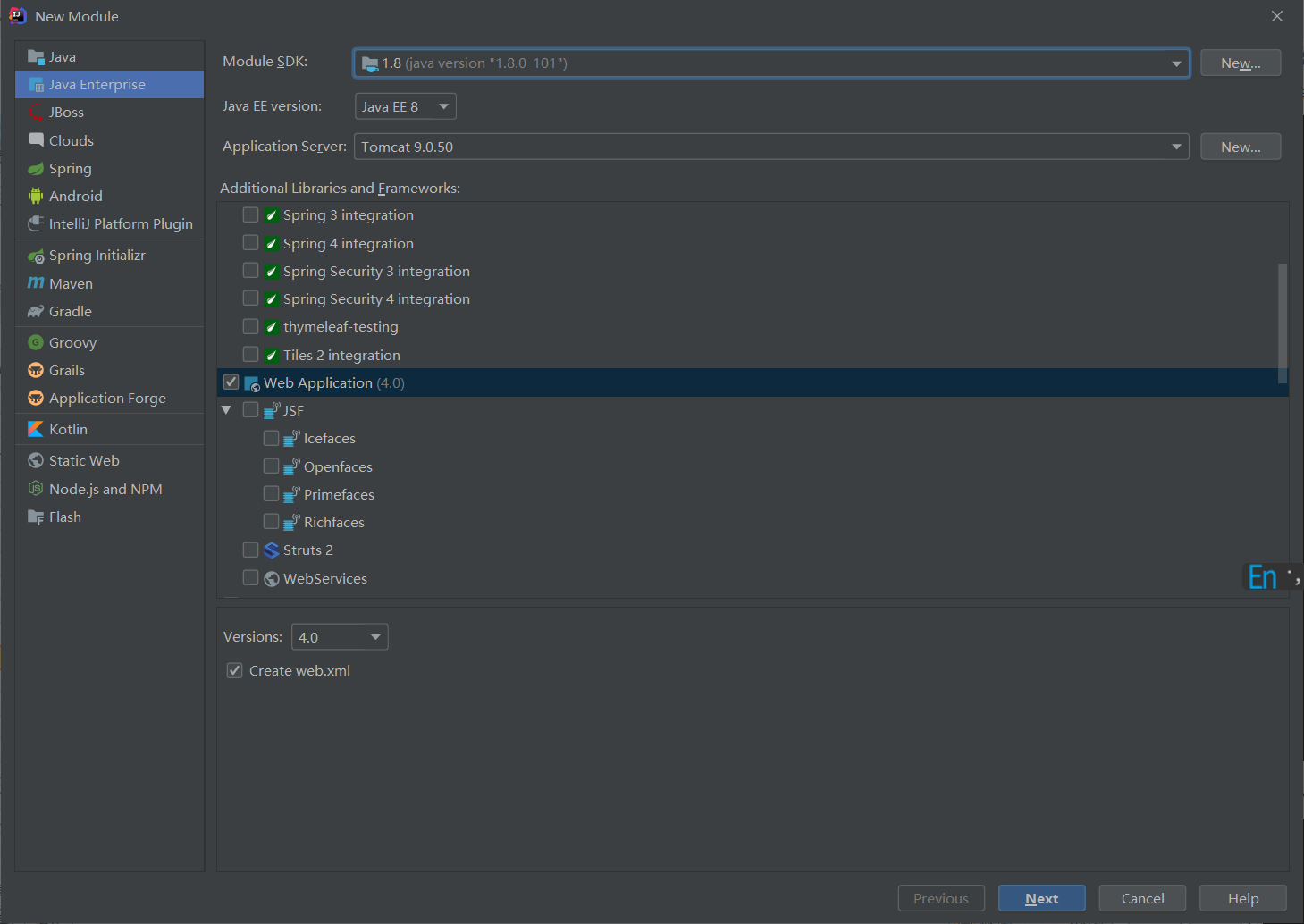Click the JSF framework icon

(x=272, y=410)
